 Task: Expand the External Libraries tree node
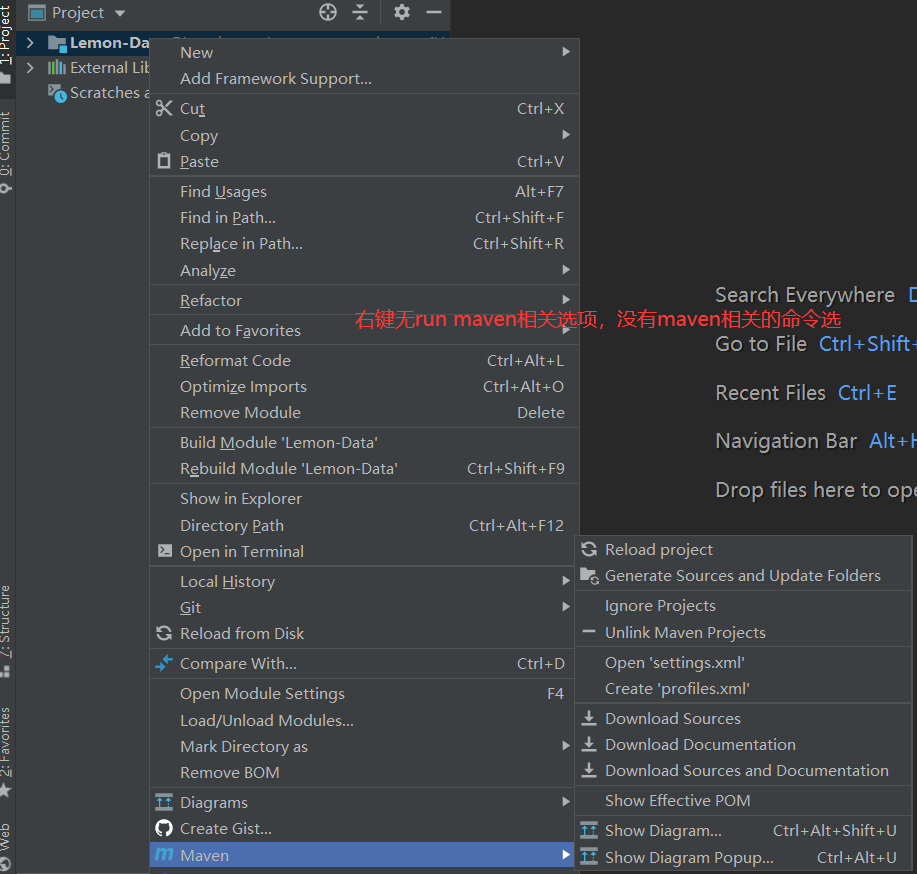[30, 68]
